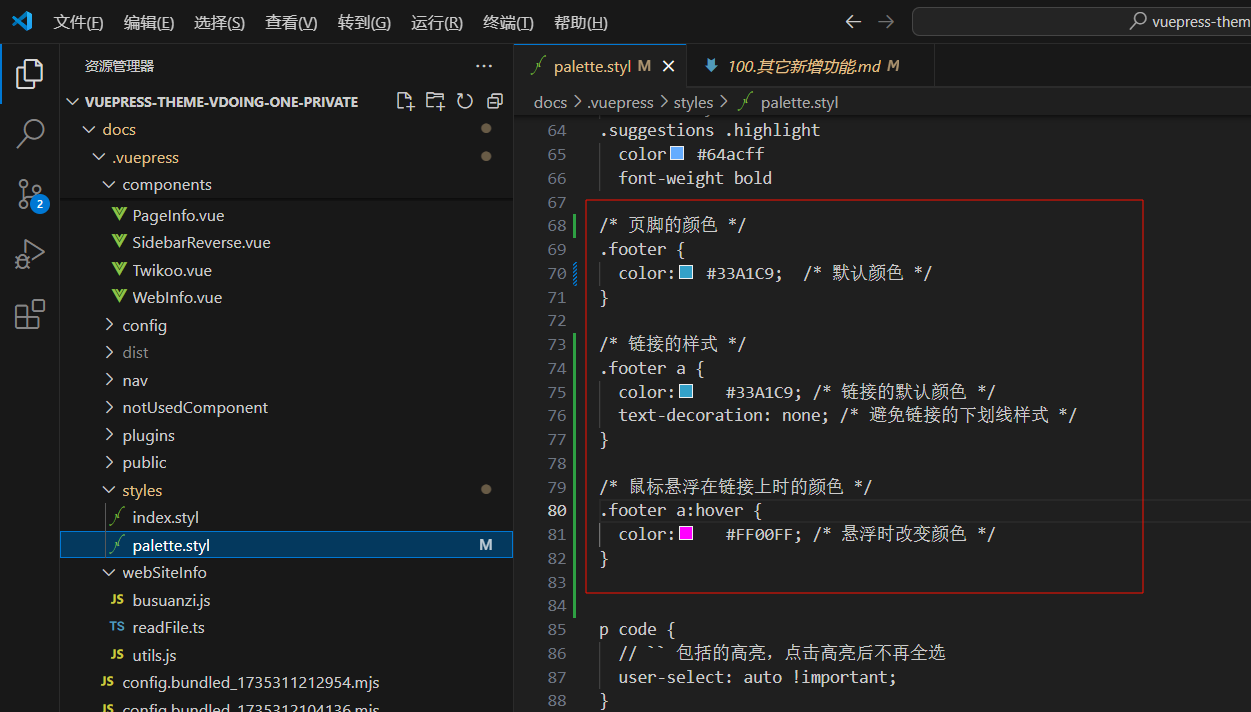Image resolution: width=1251 pixels, height=712 pixels.
Task: Refresh the explorer file tree
Action: click(x=465, y=101)
